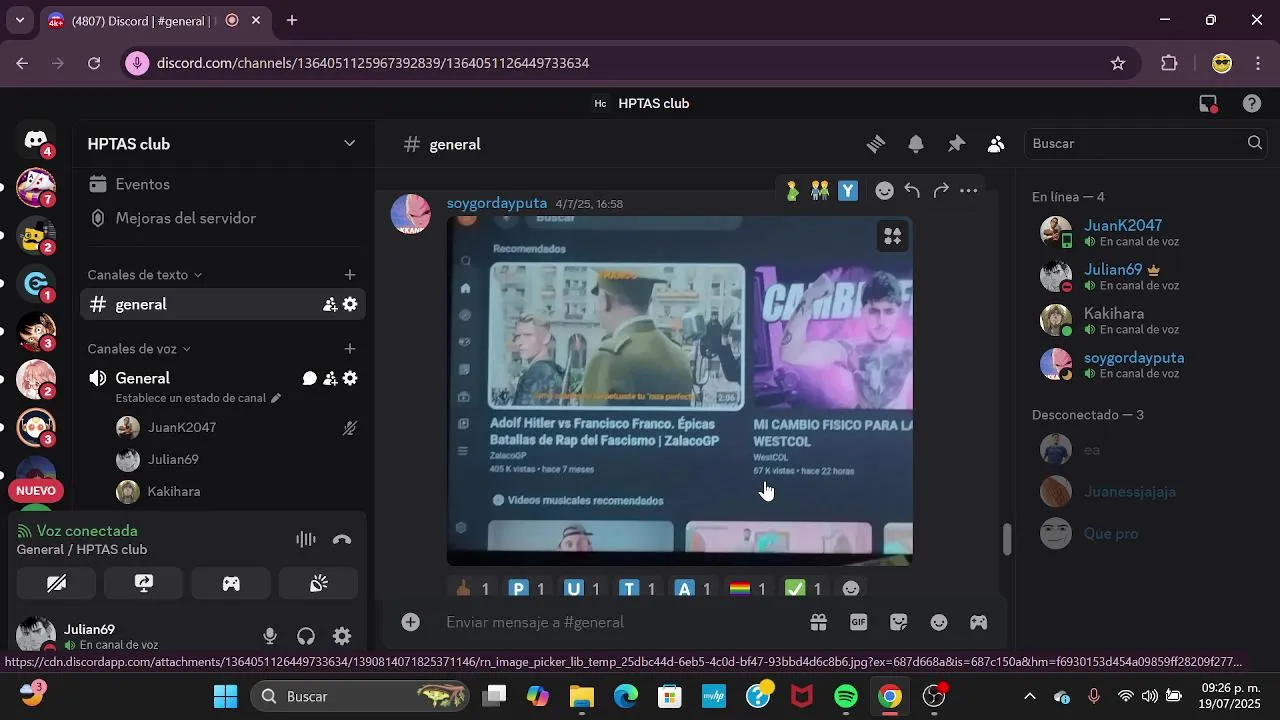Open apps launcher controller icon in message bar
The width and height of the screenshot is (1280, 720).
pos(979,622)
